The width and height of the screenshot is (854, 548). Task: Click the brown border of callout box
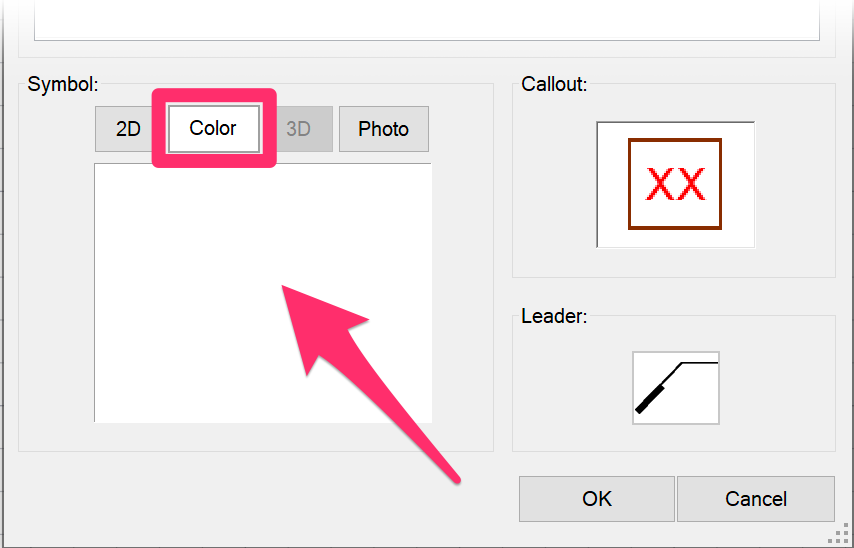tap(675, 140)
